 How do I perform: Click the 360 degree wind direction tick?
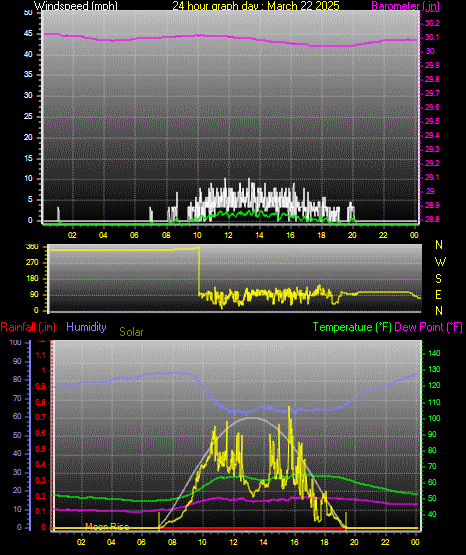32,247
